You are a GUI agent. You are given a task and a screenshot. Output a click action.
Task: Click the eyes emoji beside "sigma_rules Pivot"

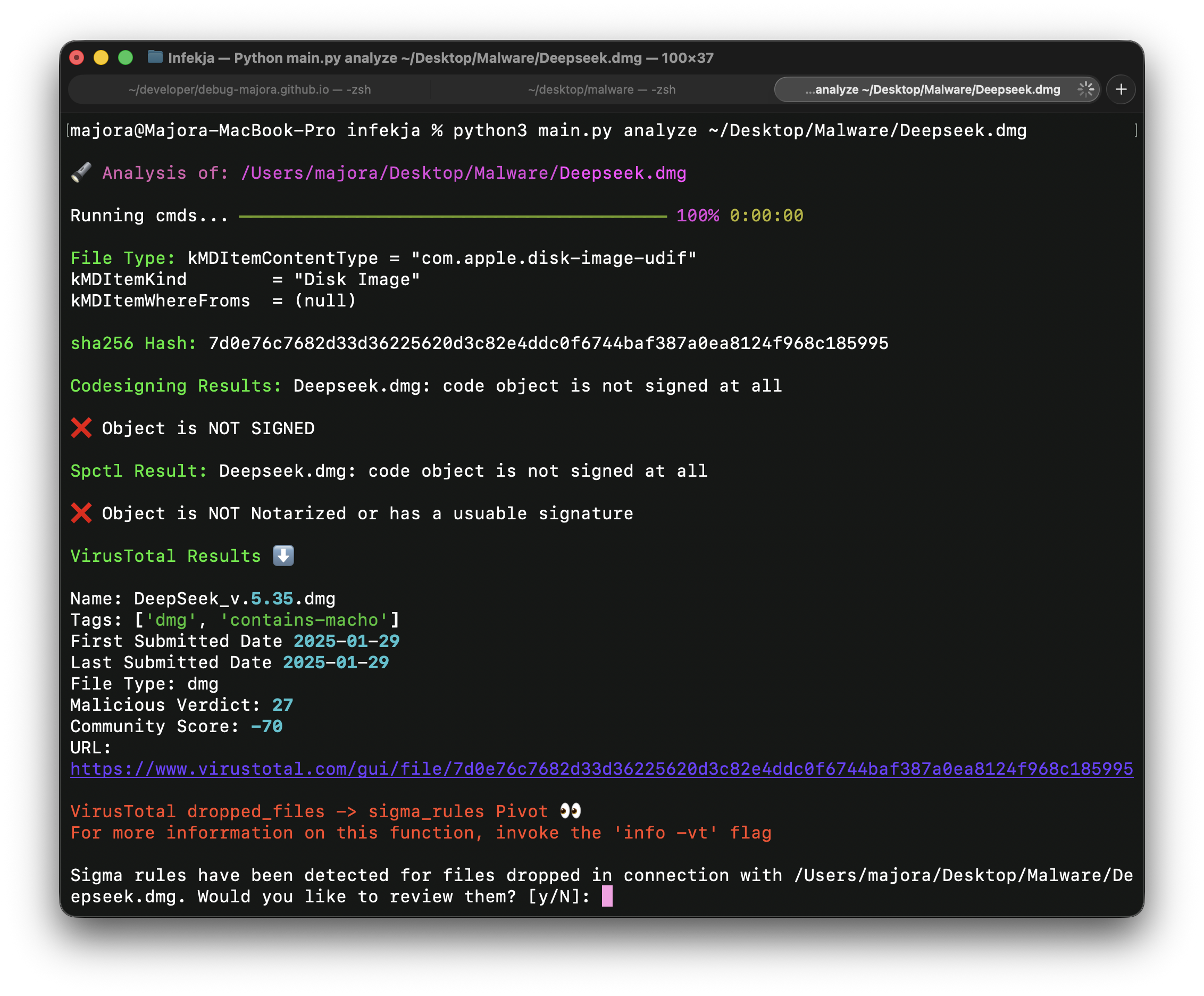[571, 811]
